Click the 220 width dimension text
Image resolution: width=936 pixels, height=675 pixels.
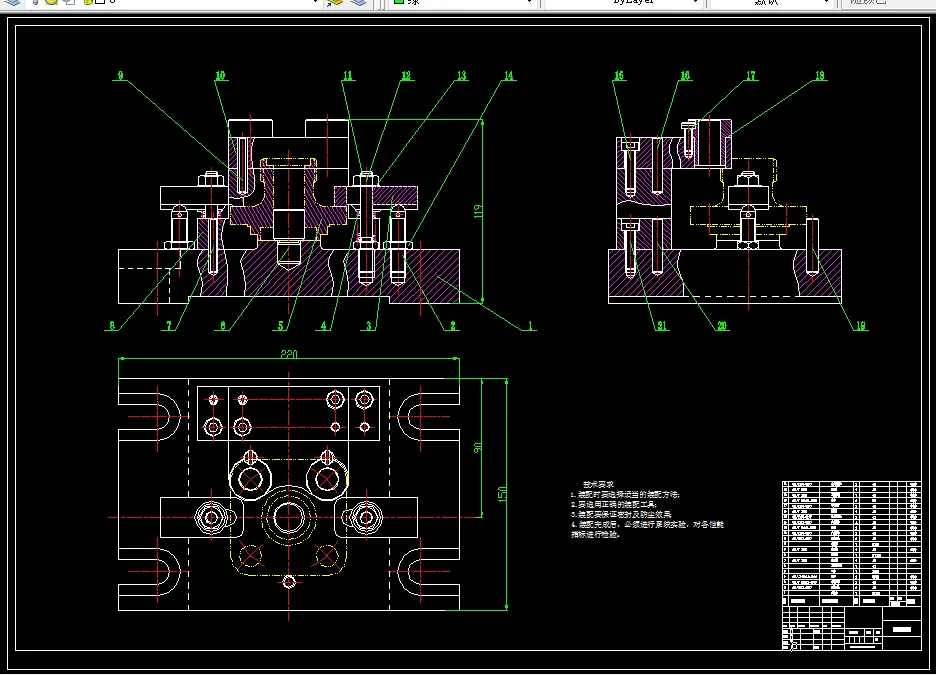pos(289,354)
